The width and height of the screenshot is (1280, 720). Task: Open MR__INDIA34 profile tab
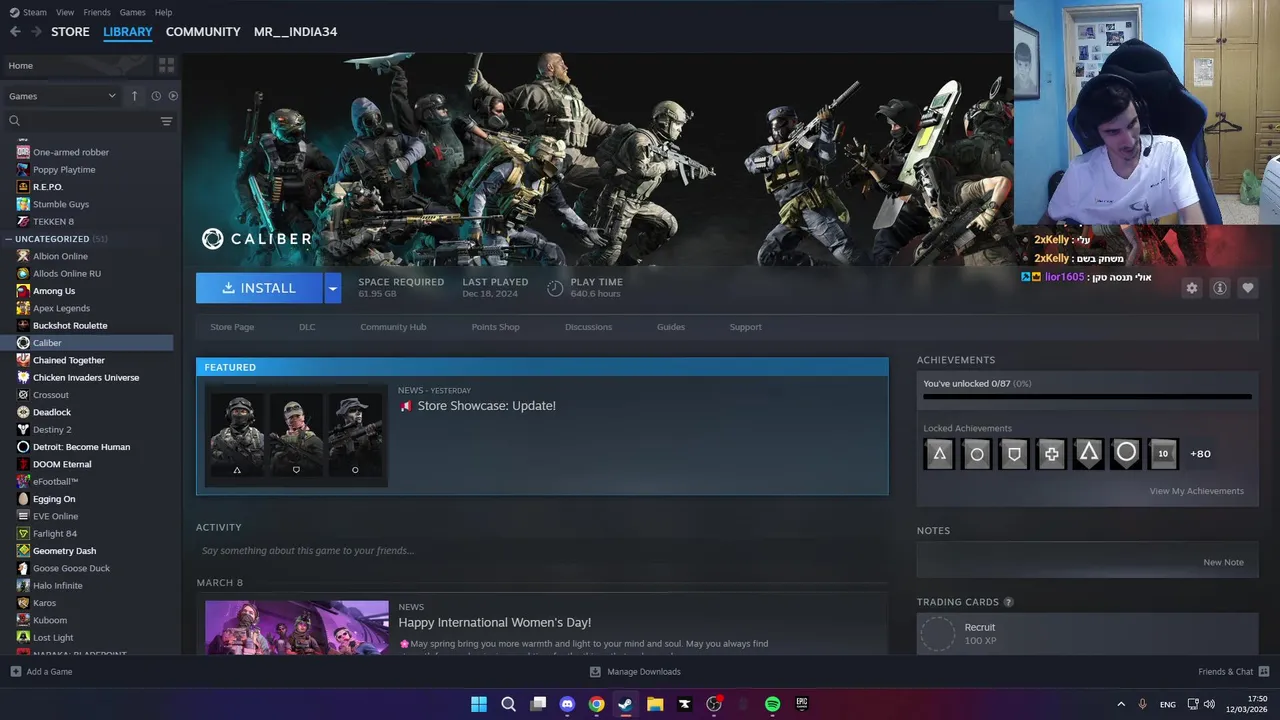pos(295,32)
